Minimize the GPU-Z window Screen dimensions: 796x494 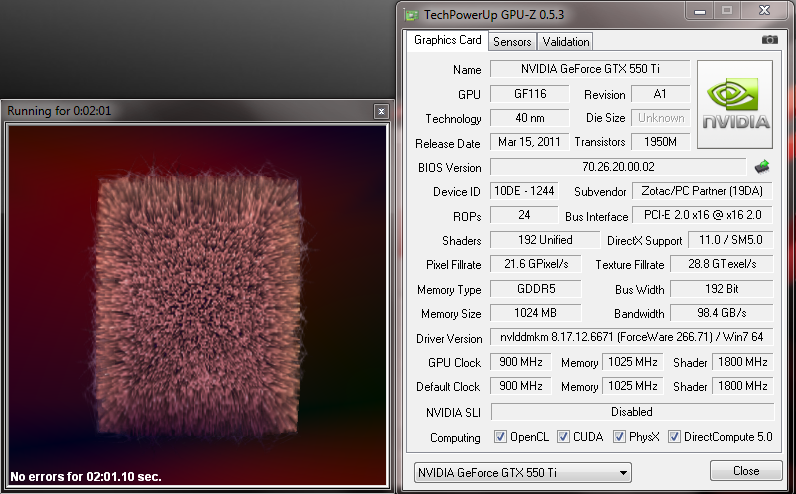pos(700,10)
